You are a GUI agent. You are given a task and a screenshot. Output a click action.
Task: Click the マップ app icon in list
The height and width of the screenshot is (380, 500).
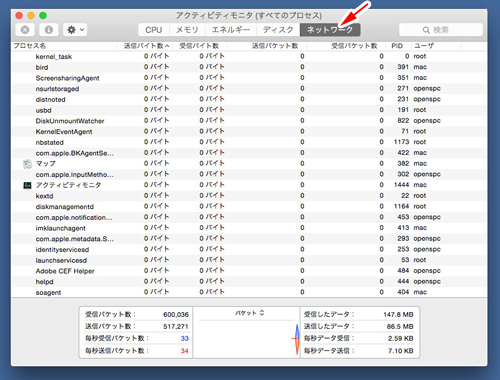[x=27, y=164]
